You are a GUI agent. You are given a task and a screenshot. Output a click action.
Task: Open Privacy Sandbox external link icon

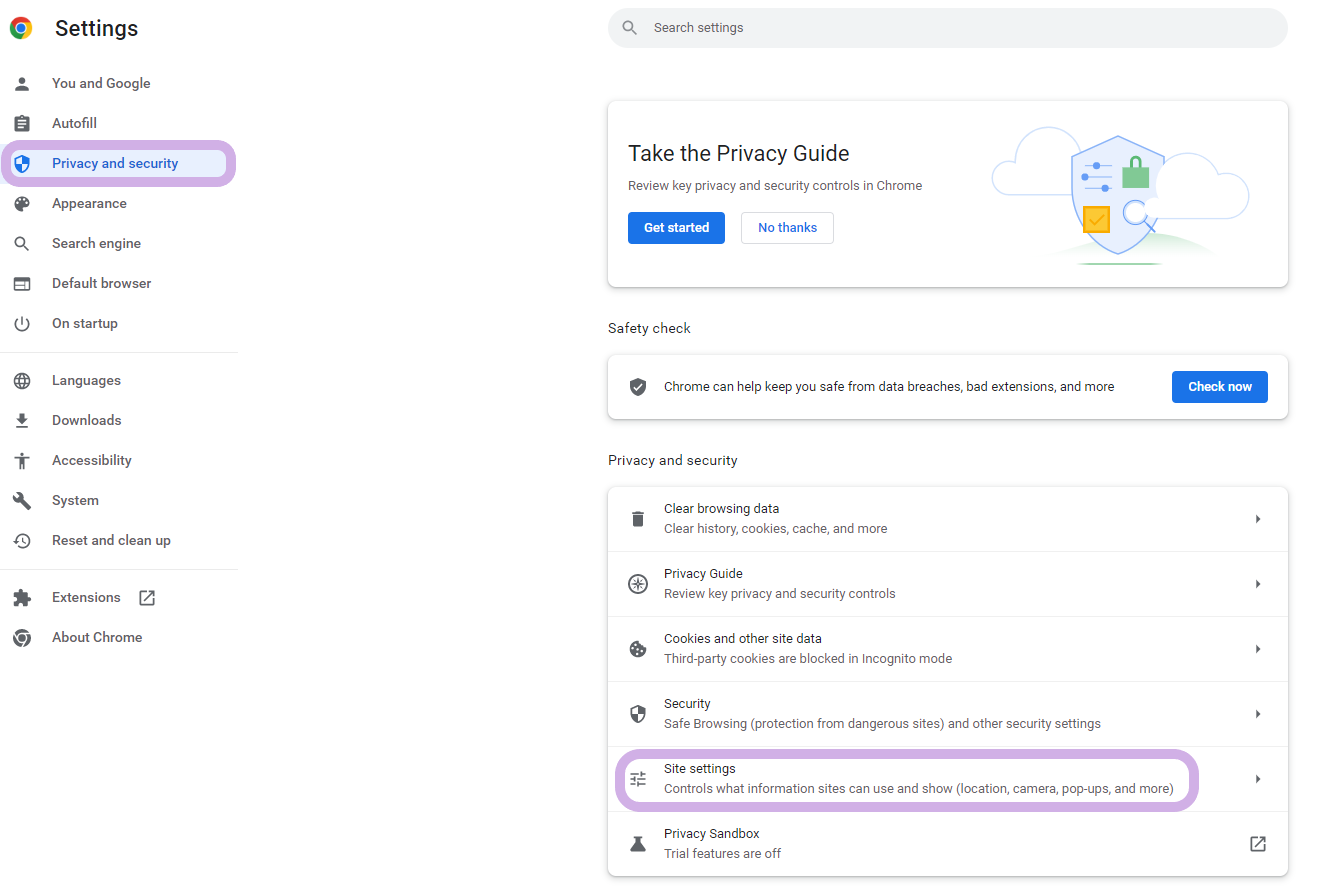1258,844
